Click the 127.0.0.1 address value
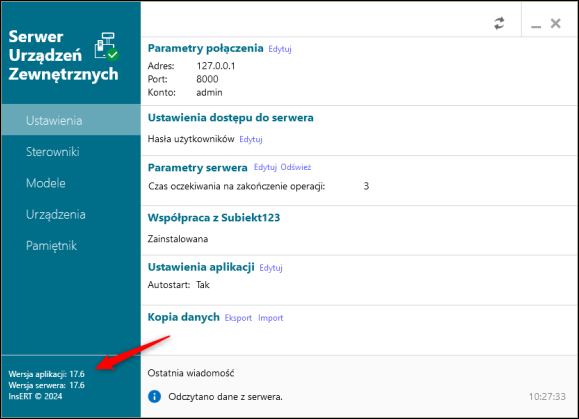This screenshot has height=419, width=579. [x=216, y=66]
